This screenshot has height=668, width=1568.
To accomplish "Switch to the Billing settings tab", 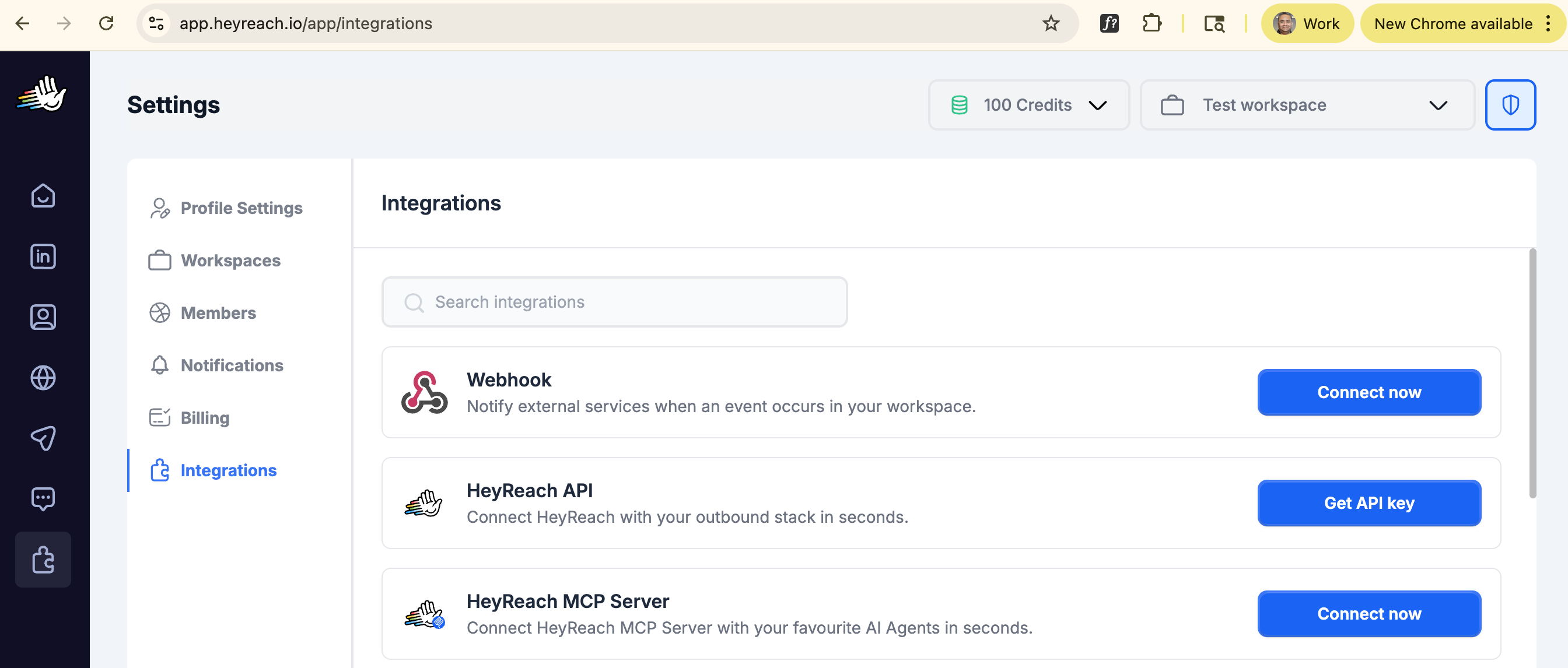I will pyautogui.click(x=205, y=418).
